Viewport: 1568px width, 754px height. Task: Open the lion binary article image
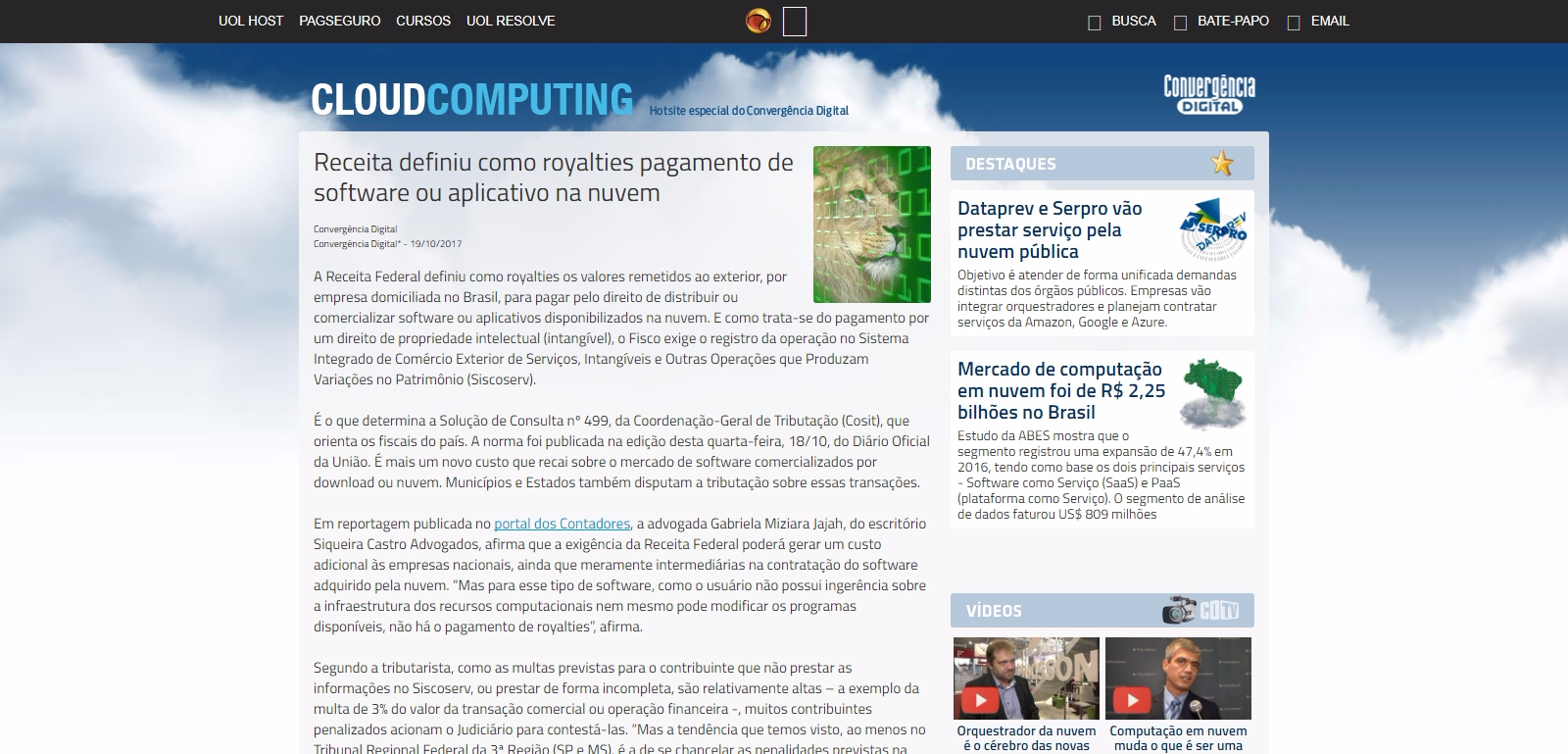tap(872, 225)
